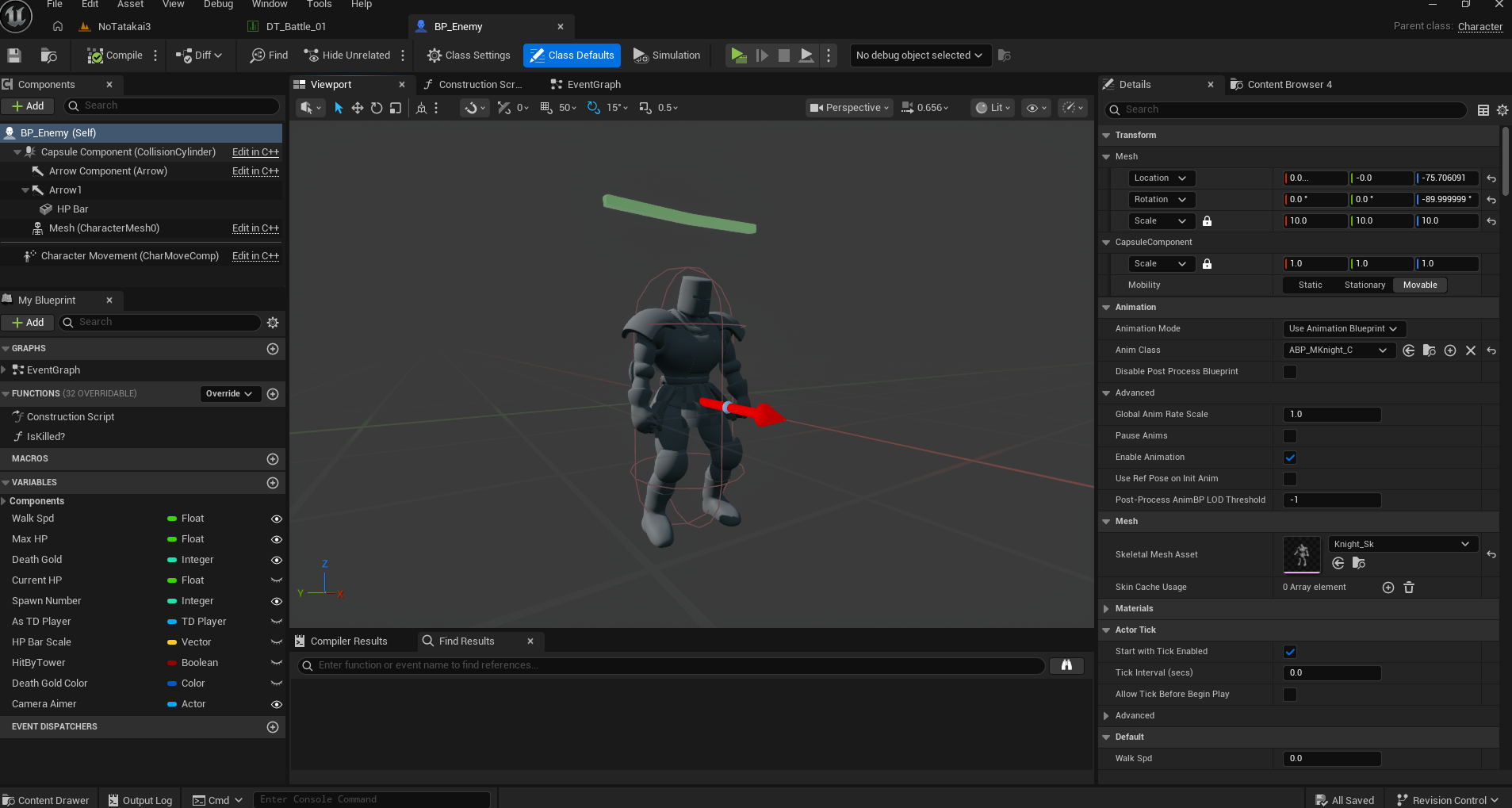Open the Diff dropdown
The image size is (1512, 808).
(199, 56)
